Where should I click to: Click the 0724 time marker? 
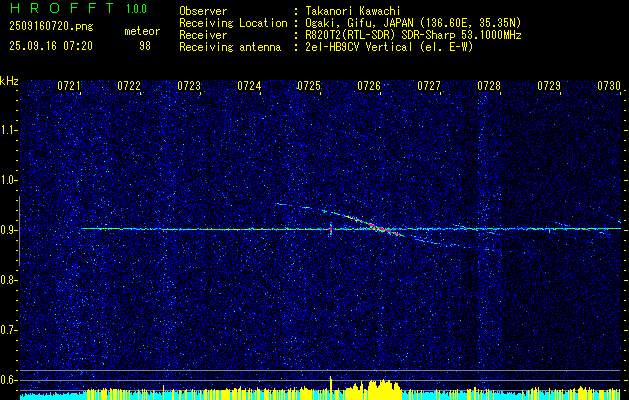(x=249, y=86)
